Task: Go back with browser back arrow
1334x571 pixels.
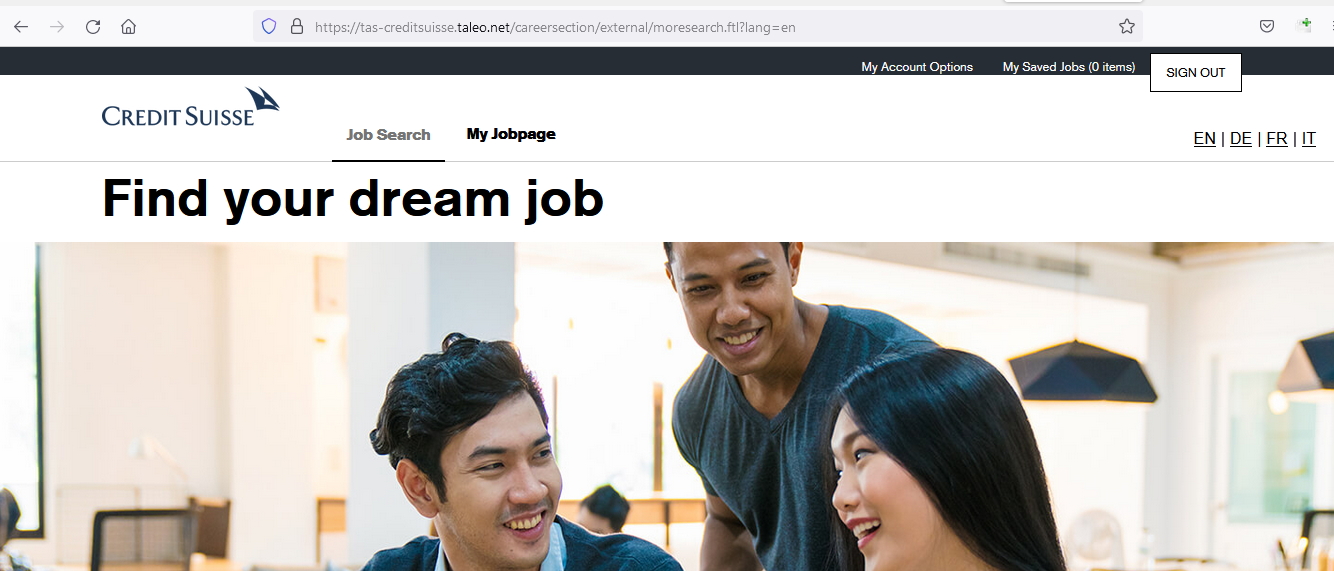Action: [x=21, y=27]
